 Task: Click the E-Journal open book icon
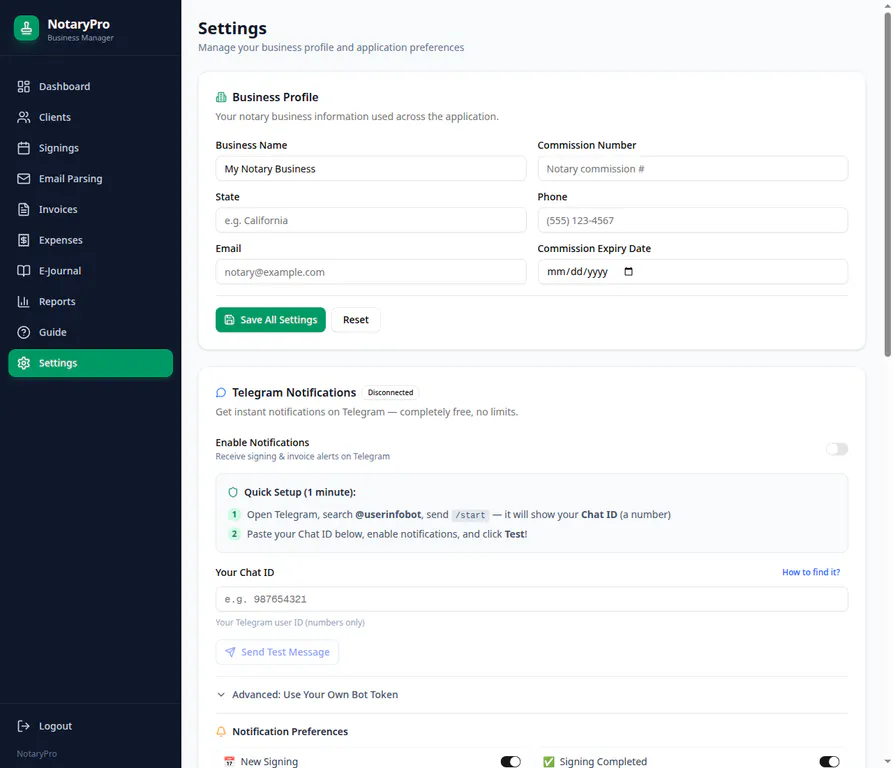pyautogui.click(x=23, y=271)
